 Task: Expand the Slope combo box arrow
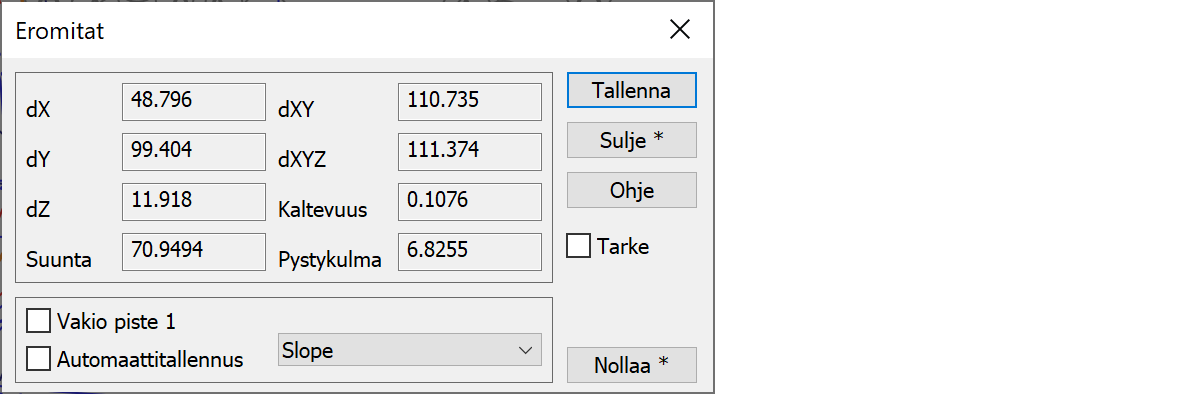pos(525,351)
